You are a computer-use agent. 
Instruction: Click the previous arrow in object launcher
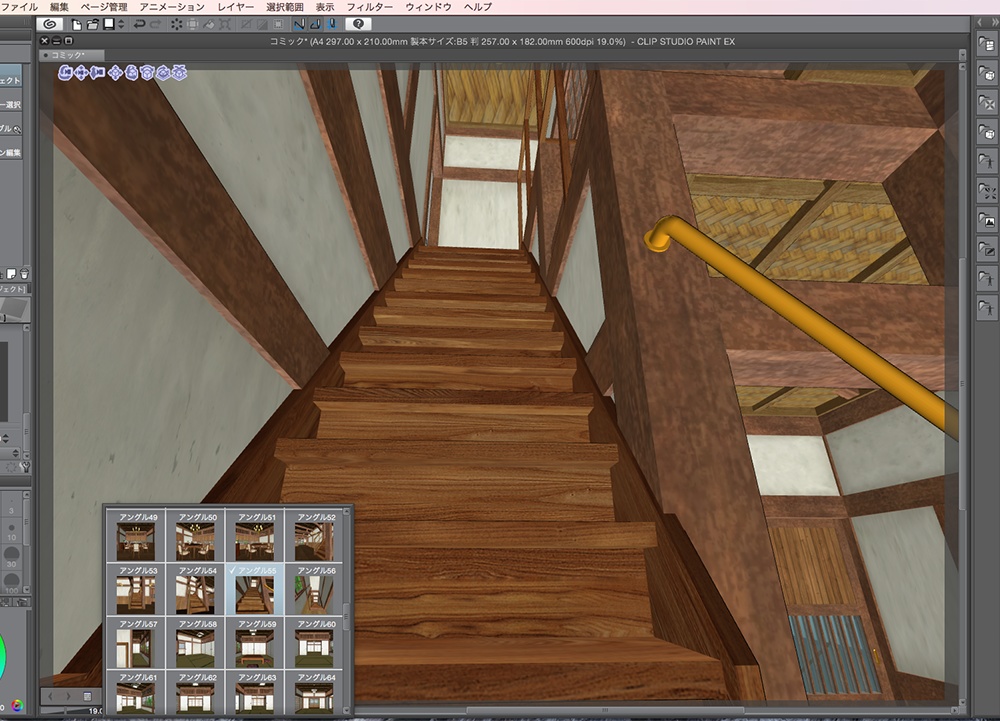point(51,696)
